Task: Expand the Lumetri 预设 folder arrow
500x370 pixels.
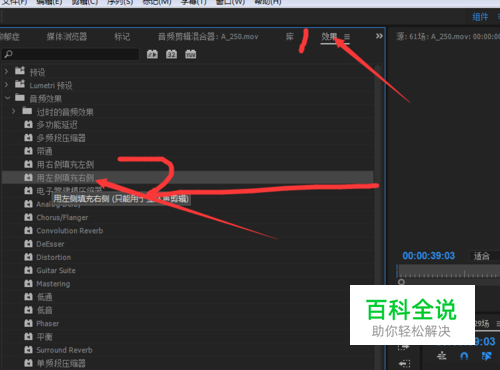Action: click(6, 85)
